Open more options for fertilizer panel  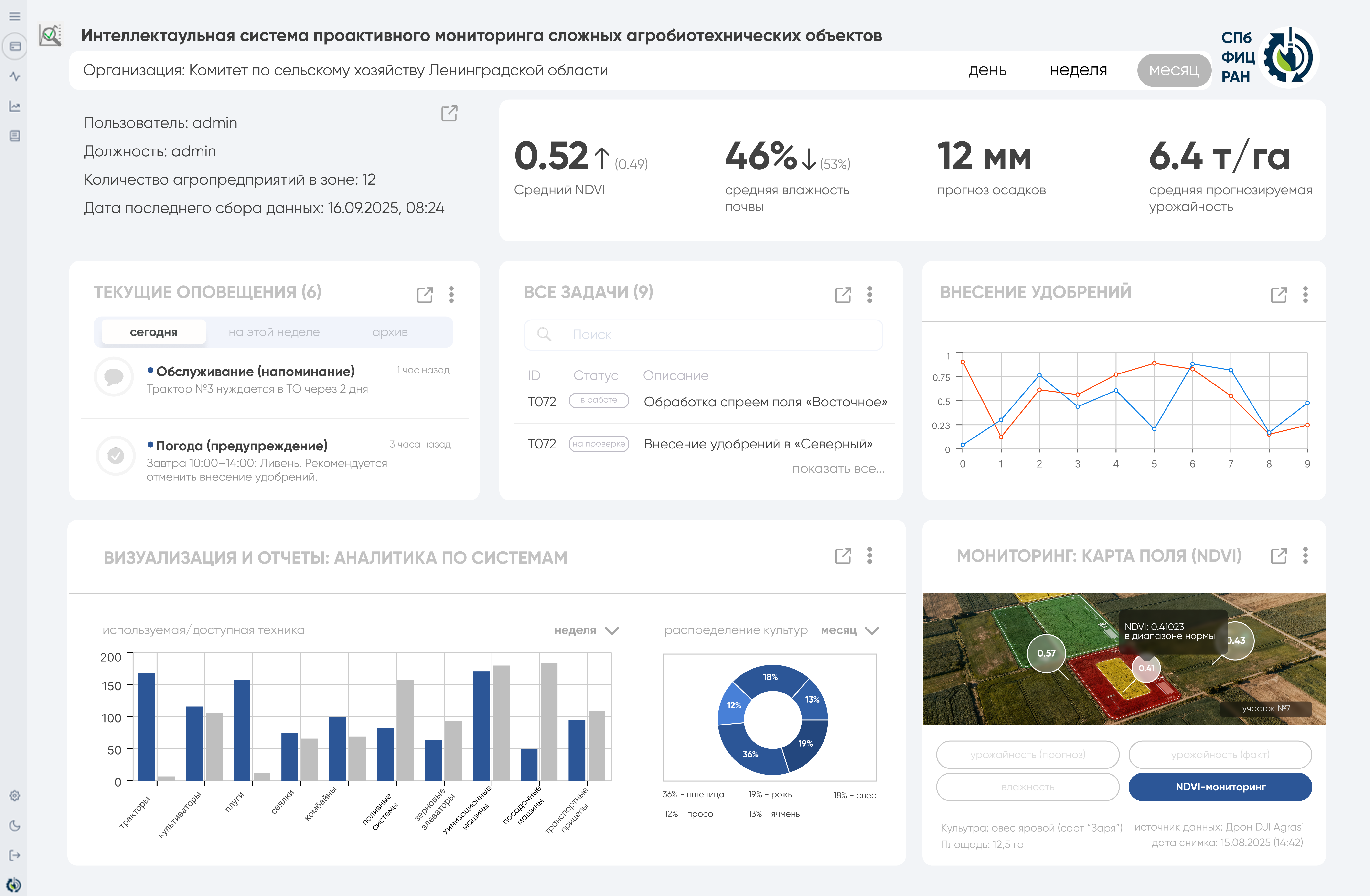(1305, 294)
